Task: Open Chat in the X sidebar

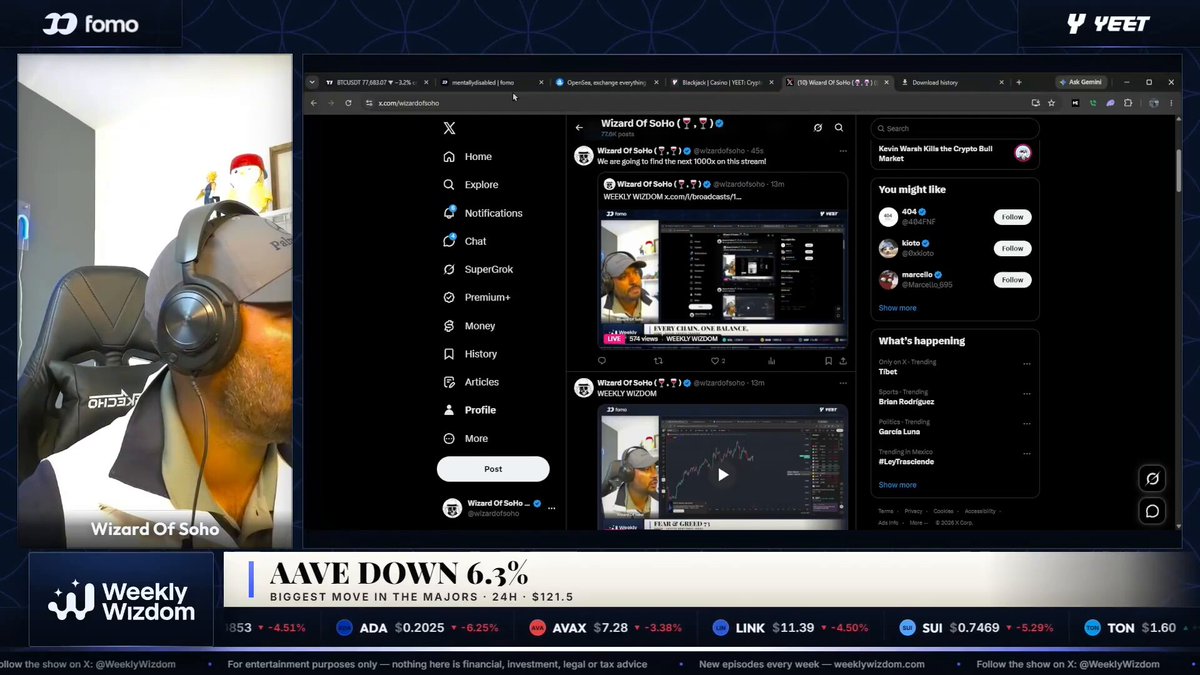Action: (x=464, y=241)
